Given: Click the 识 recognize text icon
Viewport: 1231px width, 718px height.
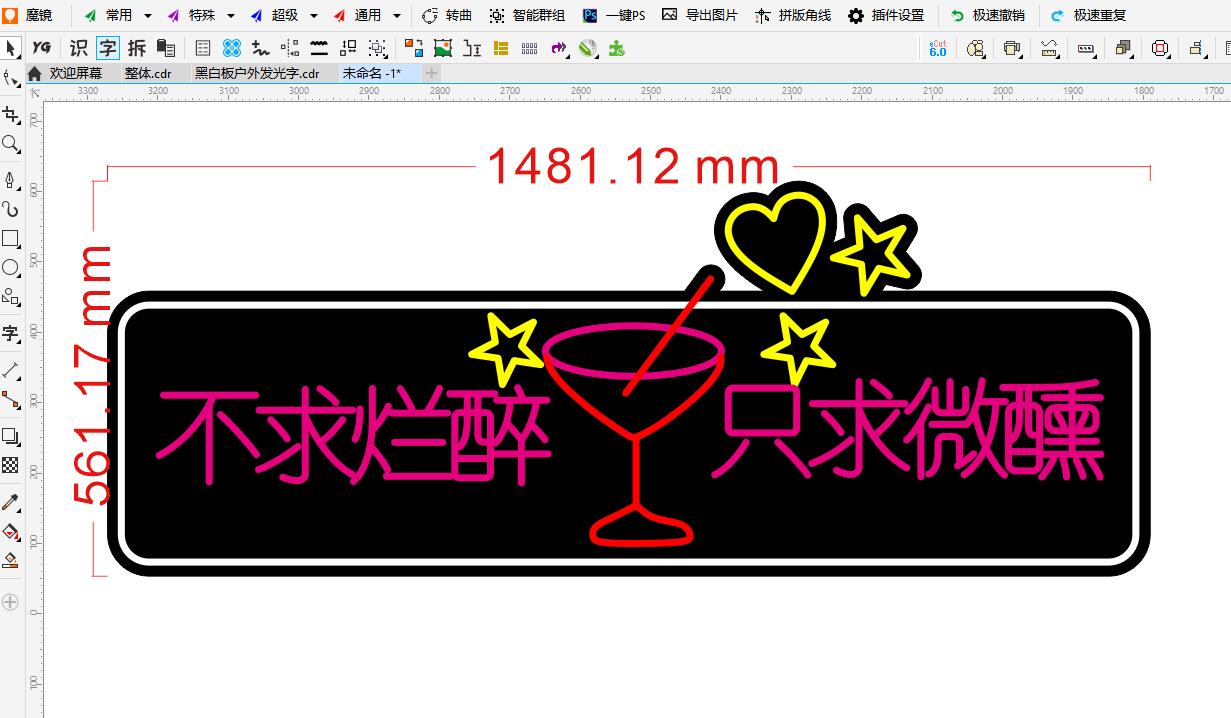Looking at the screenshot, I should (79, 47).
